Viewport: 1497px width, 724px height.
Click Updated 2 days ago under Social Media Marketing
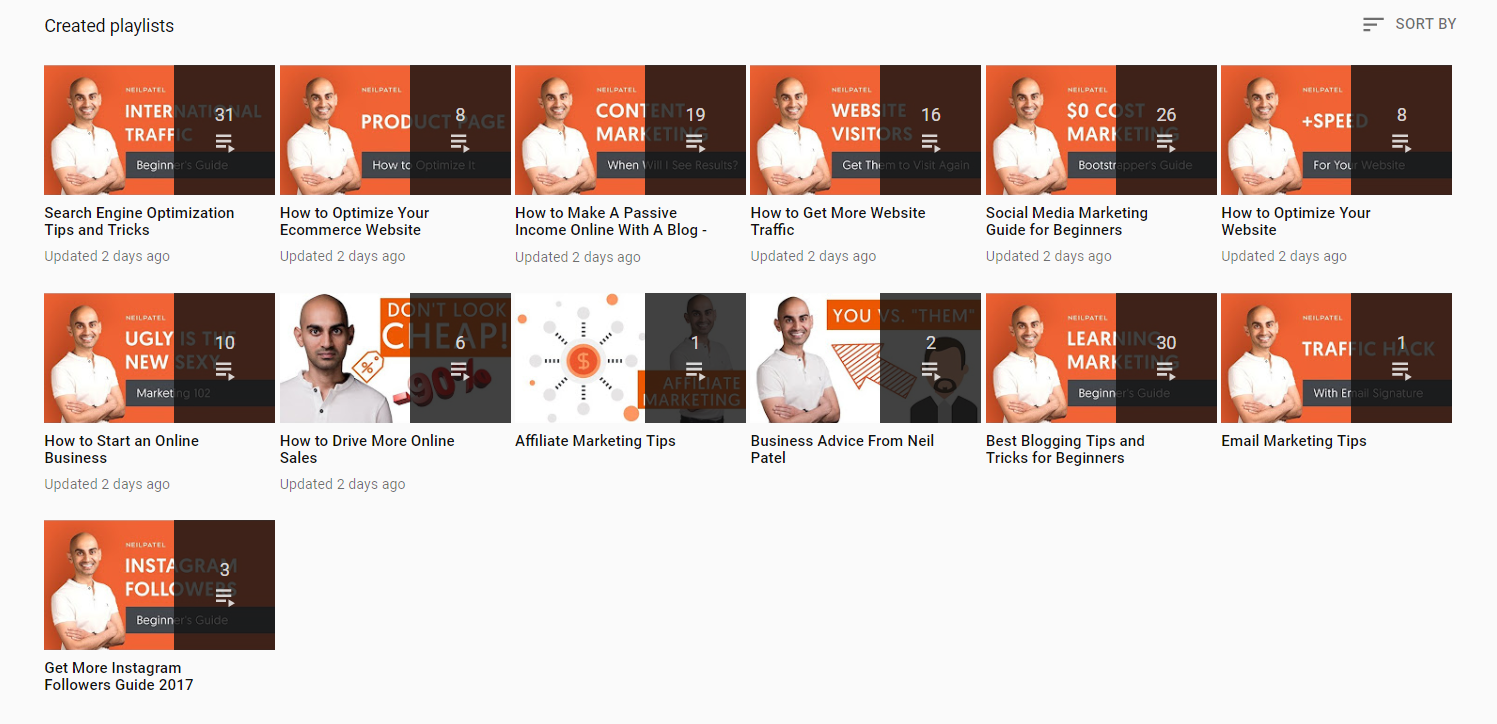coord(1049,256)
